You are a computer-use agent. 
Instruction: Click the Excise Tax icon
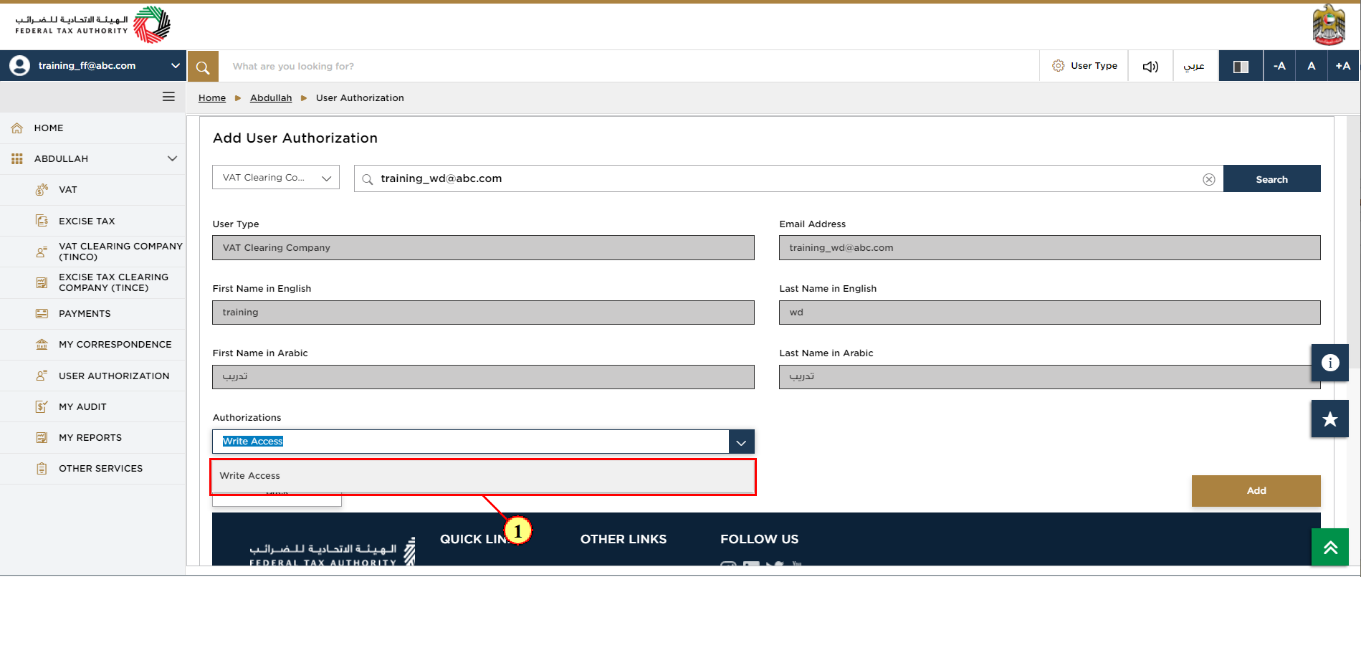pos(41,221)
